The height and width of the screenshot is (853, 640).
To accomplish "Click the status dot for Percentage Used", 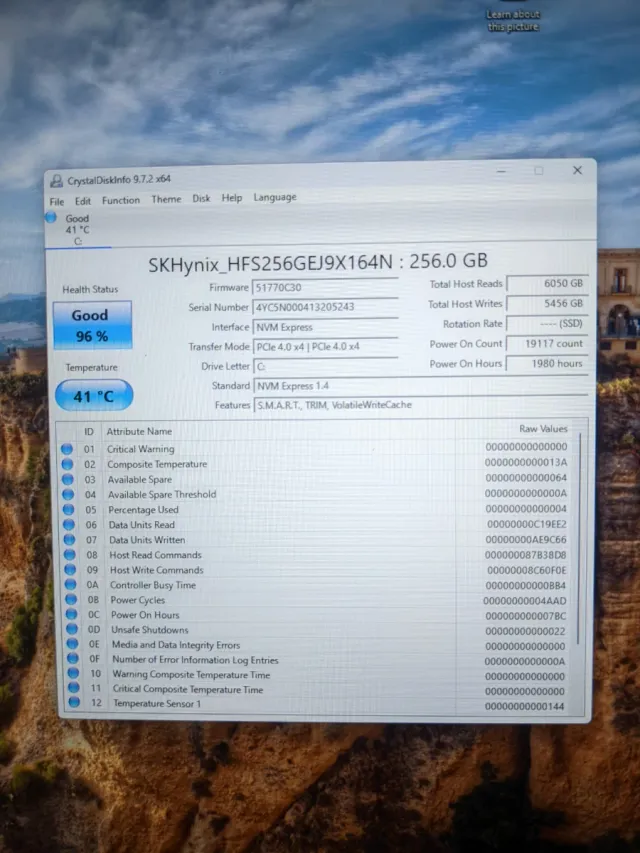I will (69, 510).
